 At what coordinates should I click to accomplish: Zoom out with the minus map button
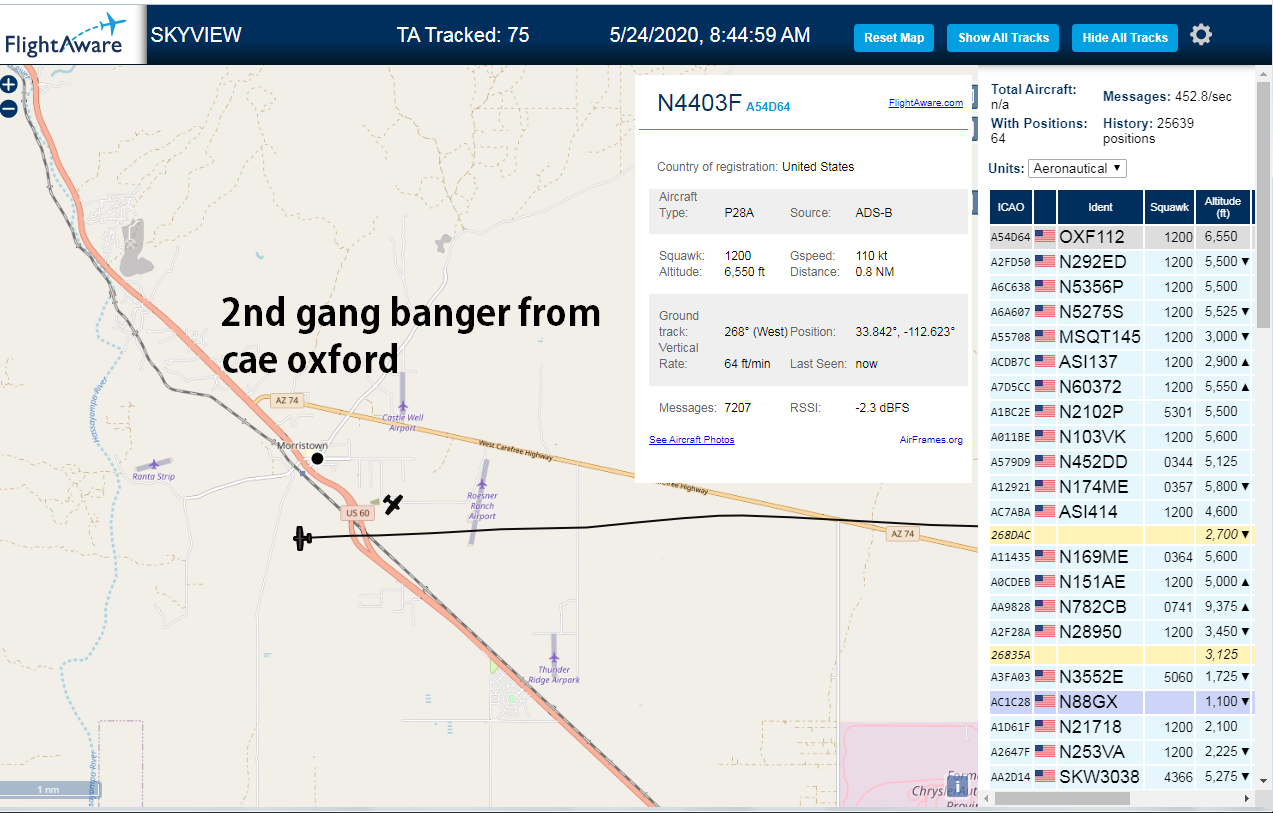point(9,109)
